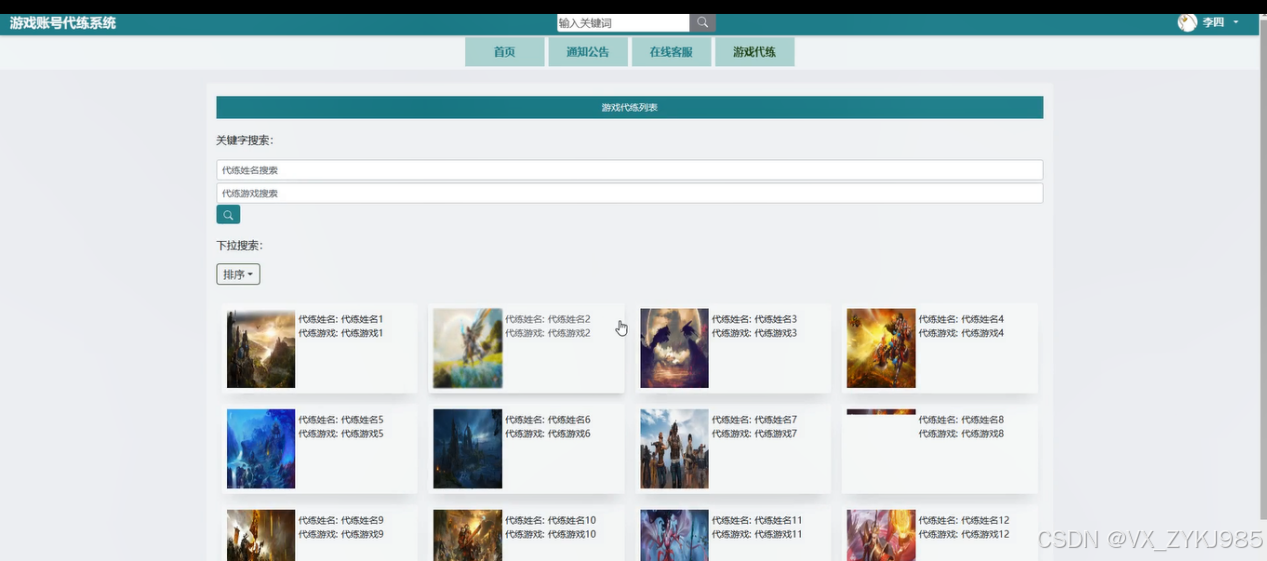Open the thumbnail for 代练姓名5
Image resolution: width=1267 pixels, height=561 pixels.
pyautogui.click(x=261, y=449)
